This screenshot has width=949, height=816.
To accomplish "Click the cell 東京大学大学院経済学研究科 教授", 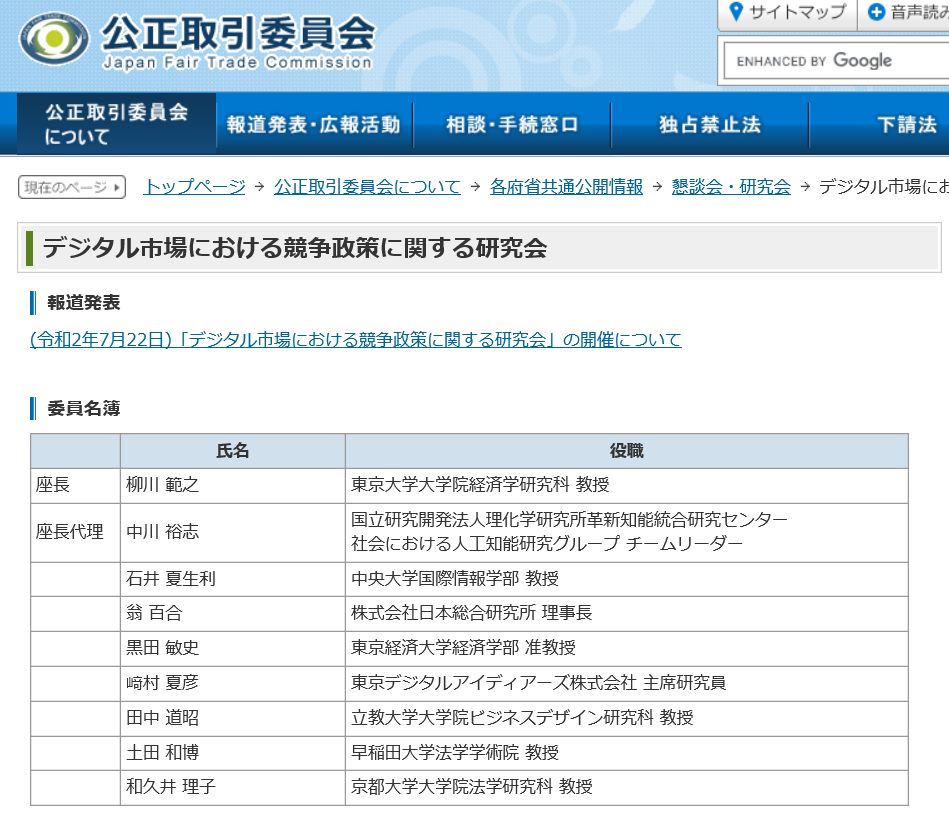I will [626, 485].
